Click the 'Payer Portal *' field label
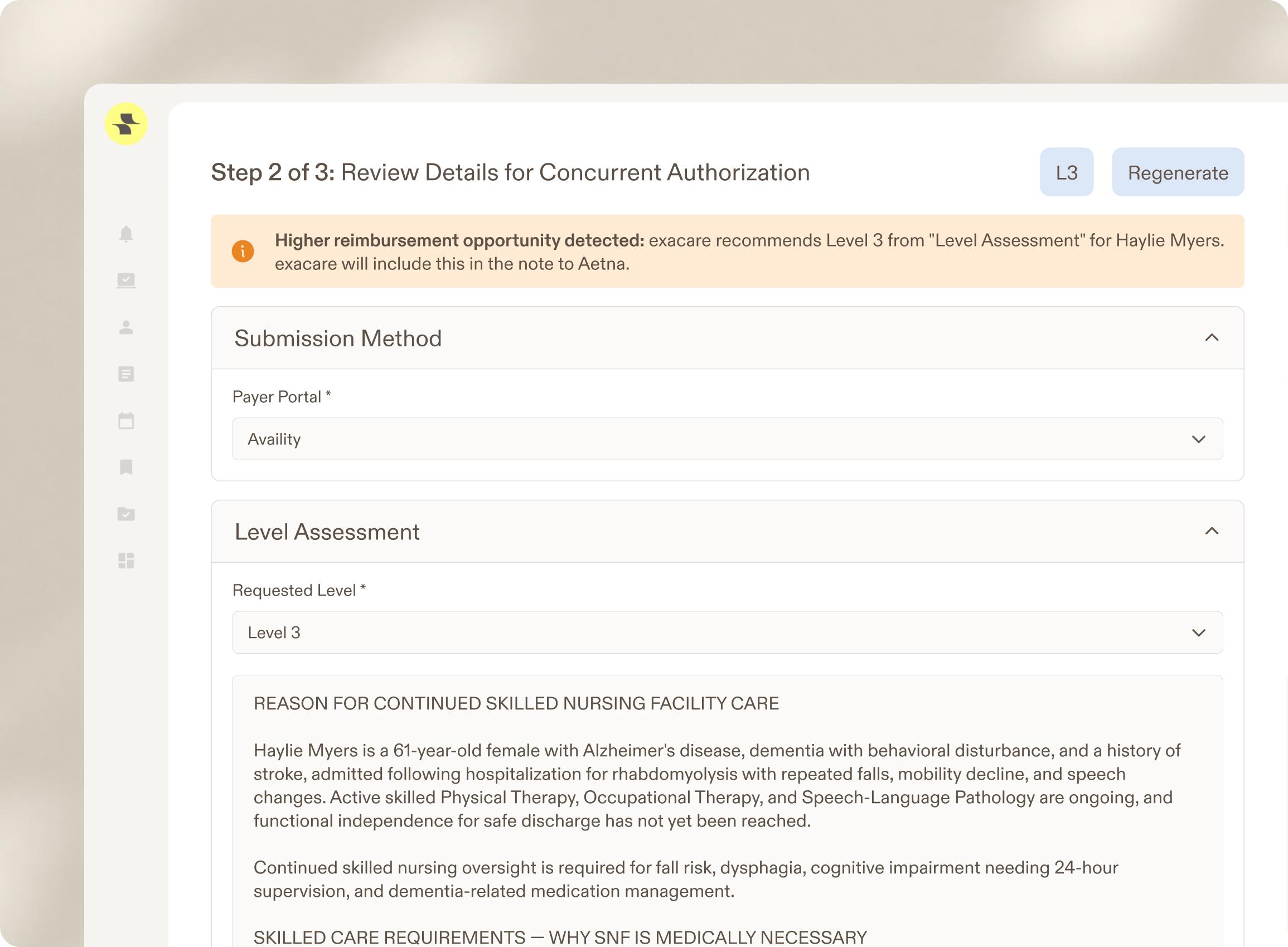Screen dimensions: 1288x947 [282, 397]
